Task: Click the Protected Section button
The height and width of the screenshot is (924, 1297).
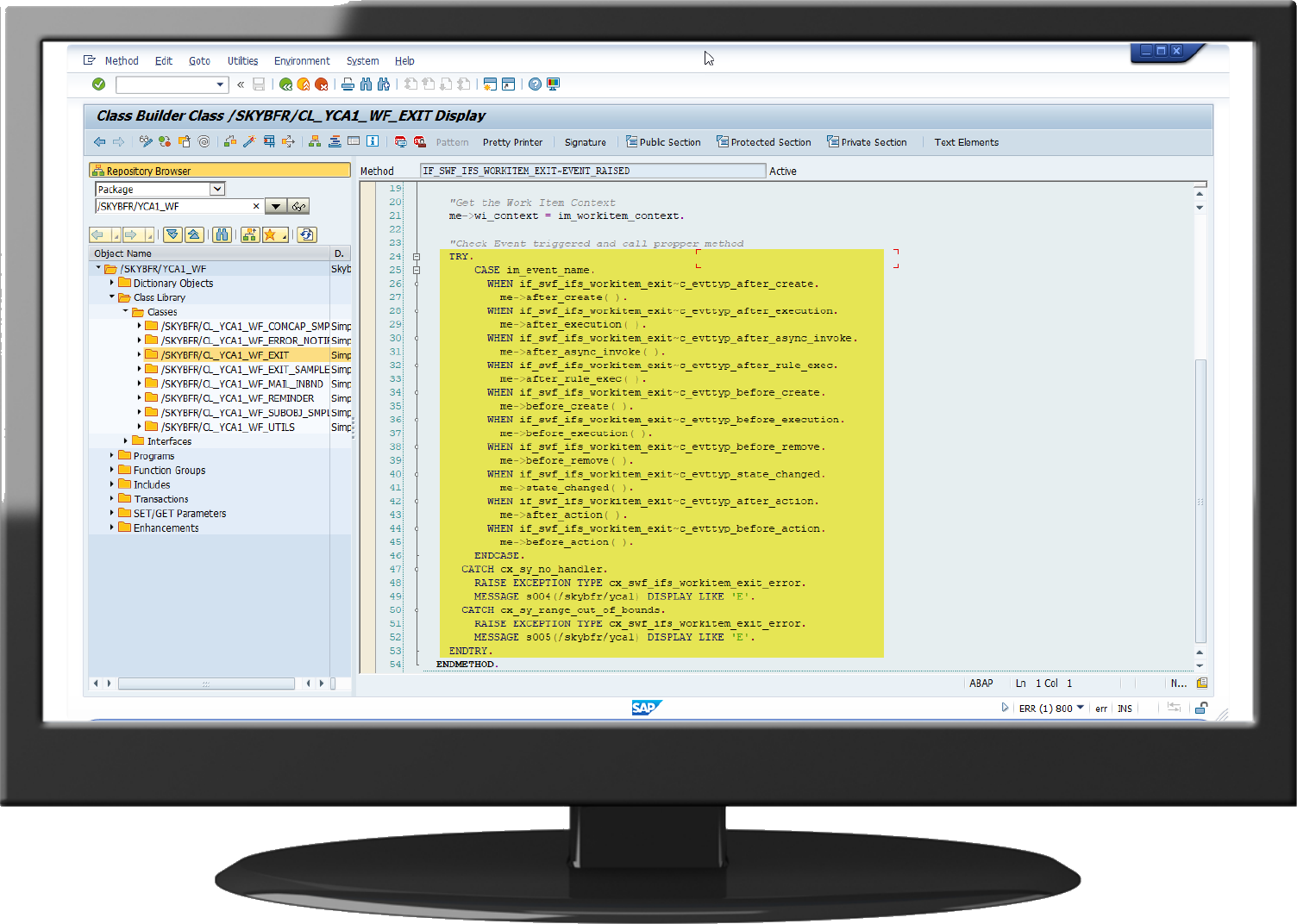Action: (764, 142)
